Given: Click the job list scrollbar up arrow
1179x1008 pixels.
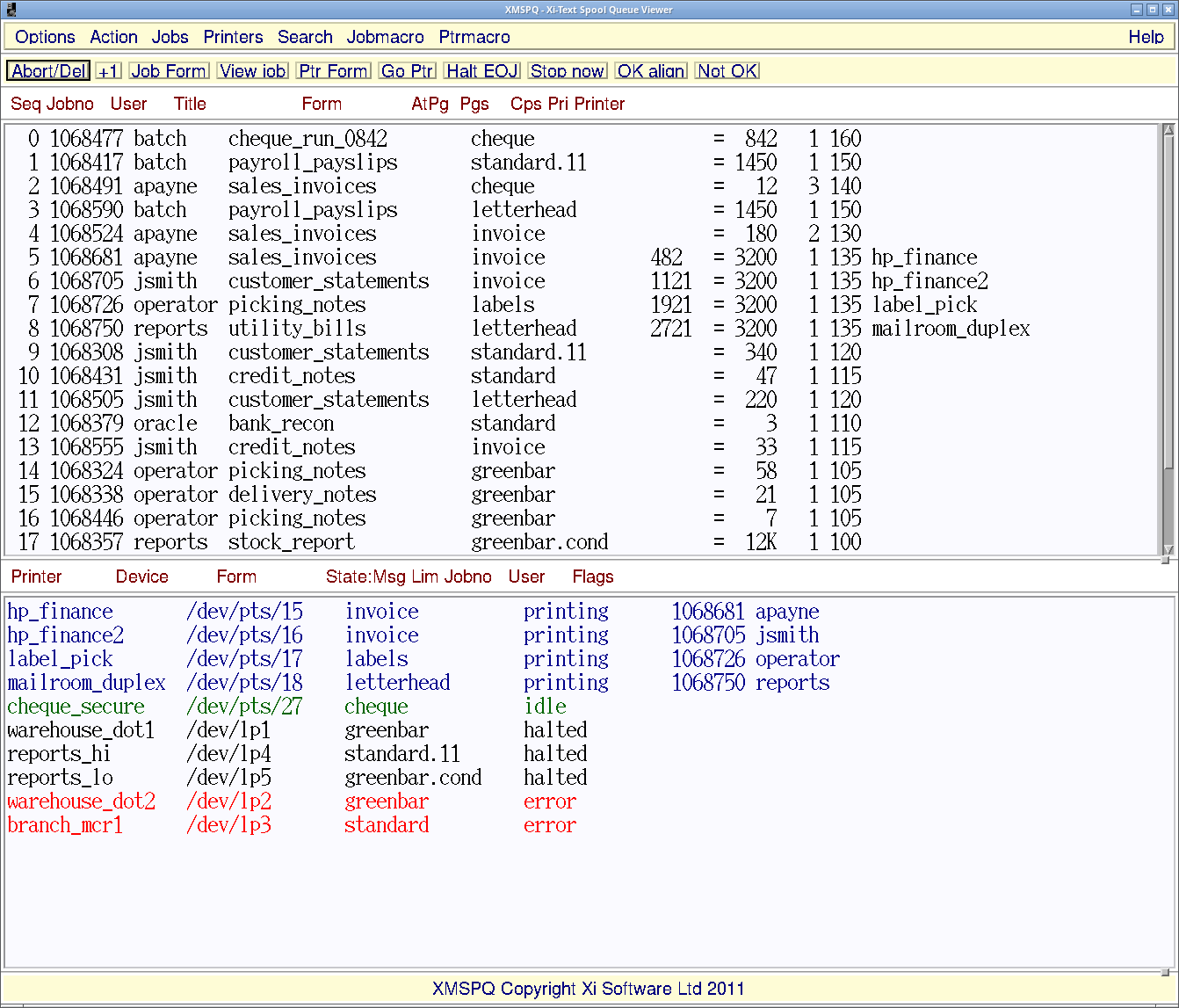Looking at the screenshot, I should tap(1168, 130).
